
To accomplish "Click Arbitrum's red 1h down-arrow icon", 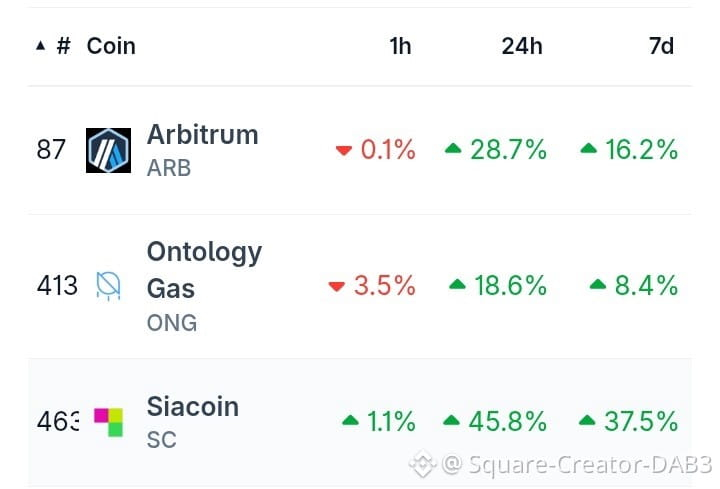I will 343,150.
